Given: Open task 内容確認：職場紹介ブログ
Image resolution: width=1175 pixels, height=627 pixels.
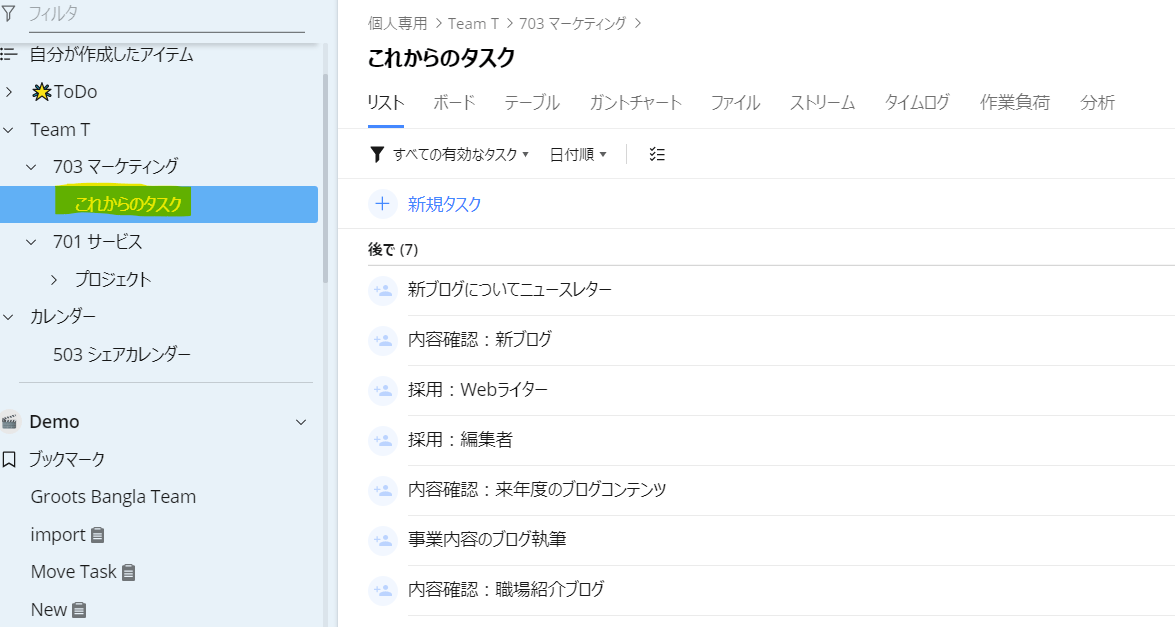Looking at the screenshot, I should (x=506, y=590).
